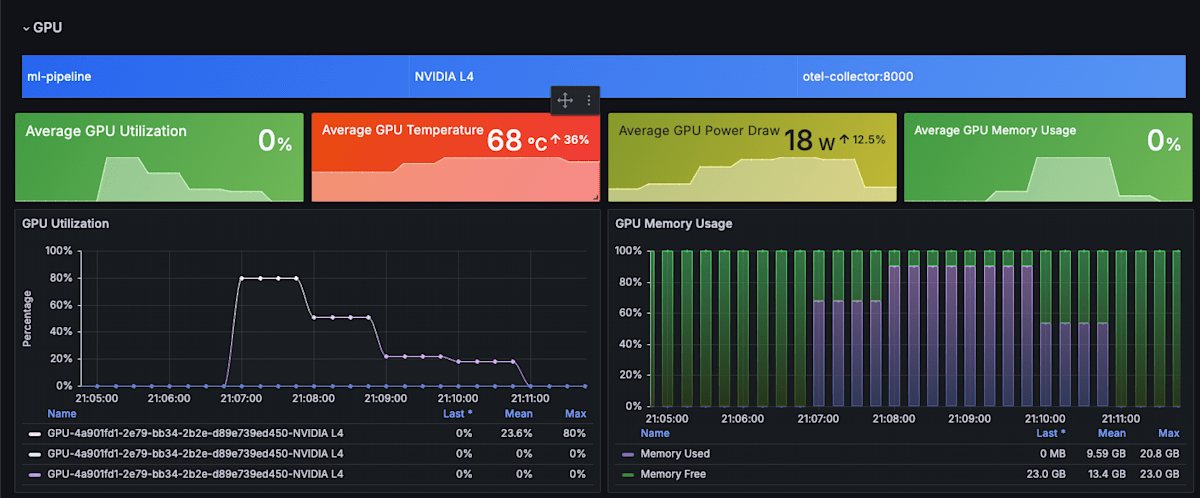Image resolution: width=1200 pixels, height=498 pixels.
Task: Click the 18 W power draw value
Action: click(x=809, y=141)
